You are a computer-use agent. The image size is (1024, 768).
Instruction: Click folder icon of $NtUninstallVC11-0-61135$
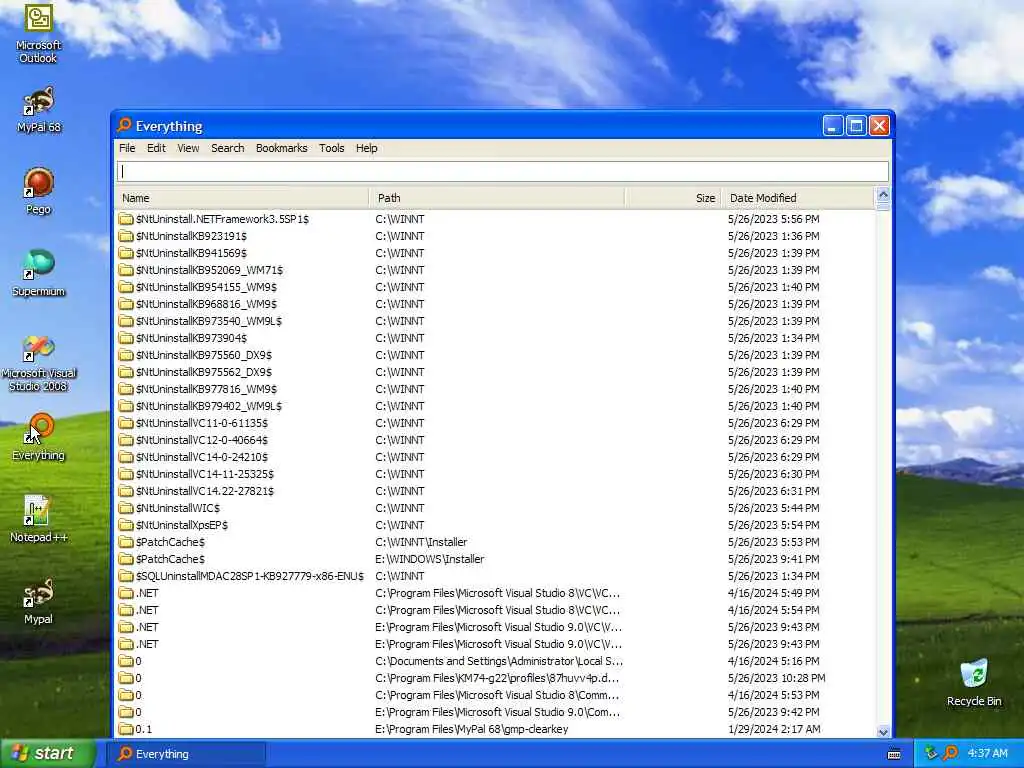[126, 423]
